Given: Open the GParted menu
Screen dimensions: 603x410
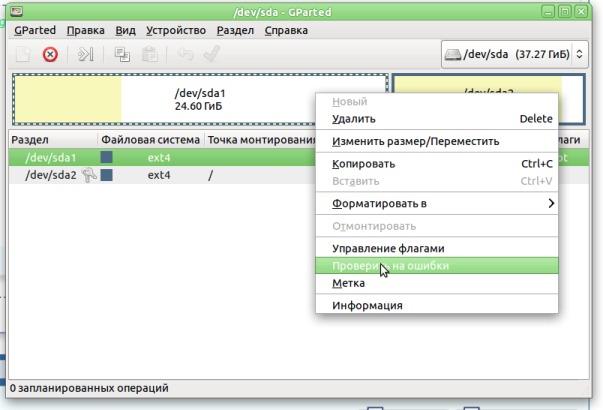Looking at the screenshot, I should [x=35, y=30].
